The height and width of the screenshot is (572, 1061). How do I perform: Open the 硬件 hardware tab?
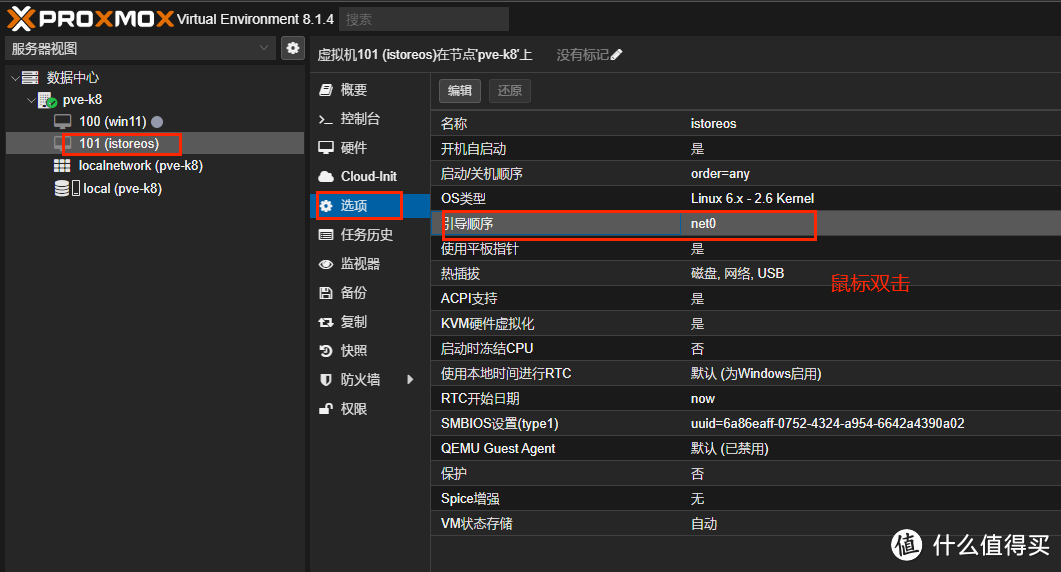[370, 148]
